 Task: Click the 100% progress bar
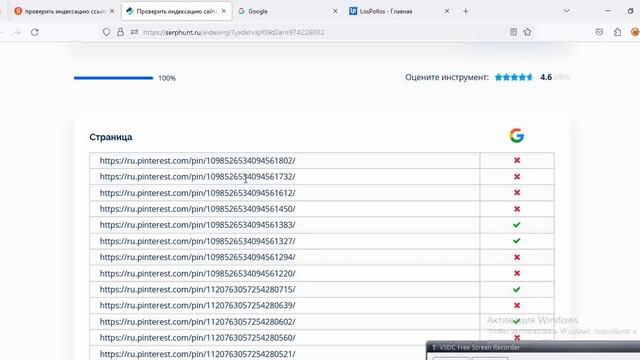(x=113, y=78)
